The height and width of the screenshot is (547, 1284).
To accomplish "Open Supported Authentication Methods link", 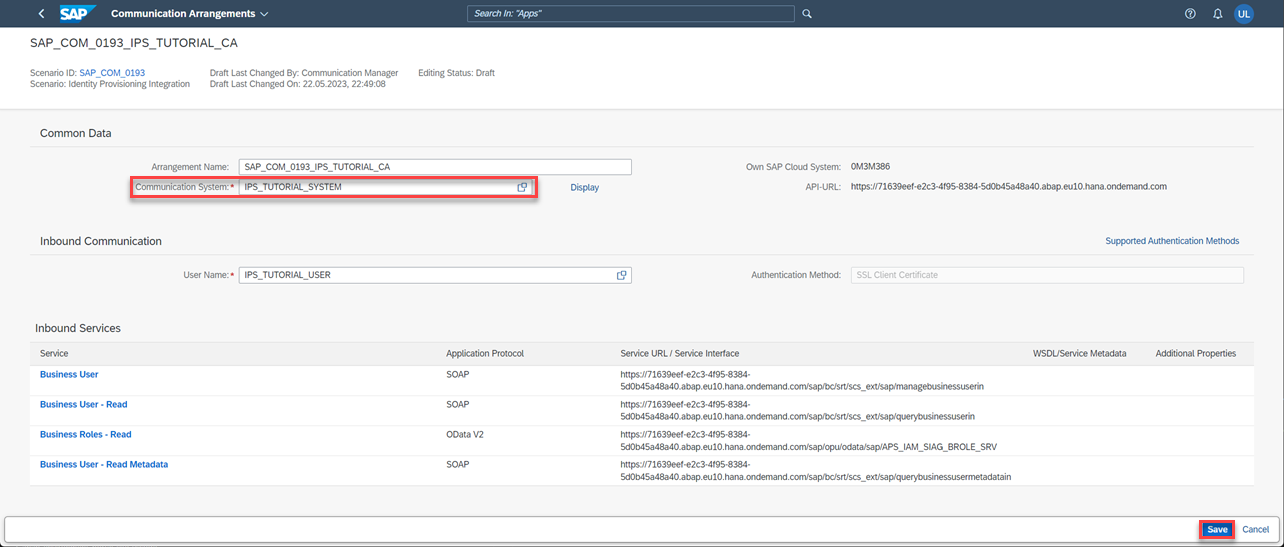I will click(1172, 241).
